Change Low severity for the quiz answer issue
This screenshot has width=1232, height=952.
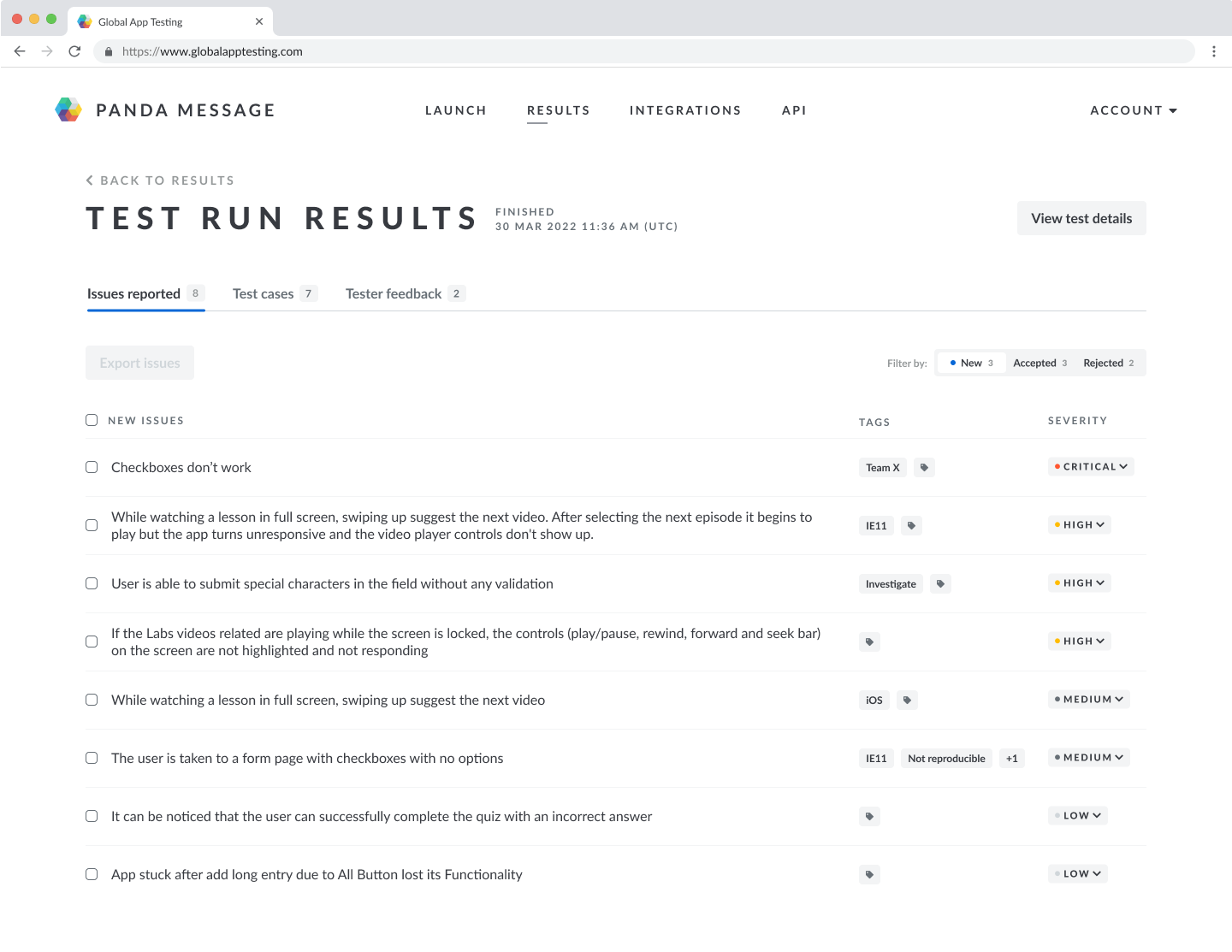tap(1078, 815)
